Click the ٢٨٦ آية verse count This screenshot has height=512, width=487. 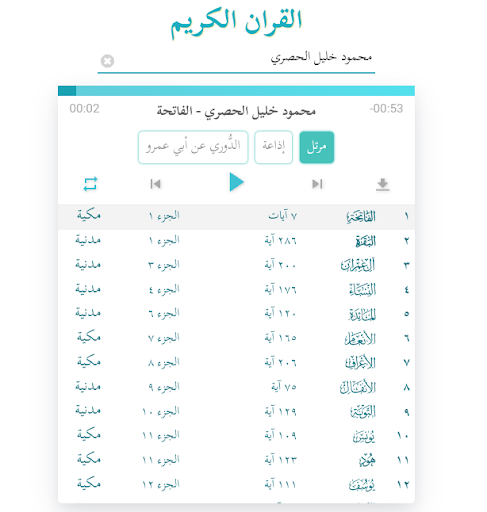coord(281,240)
